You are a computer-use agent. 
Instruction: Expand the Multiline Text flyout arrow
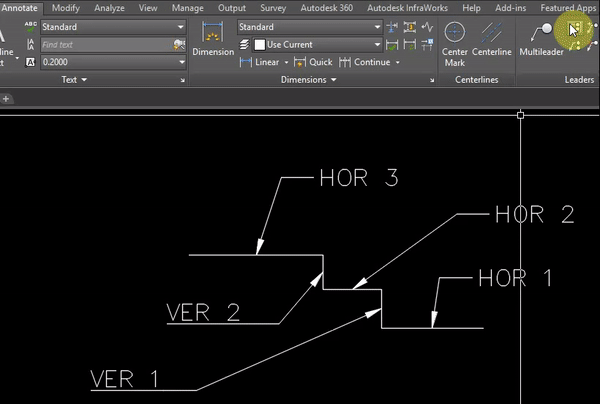17,58
